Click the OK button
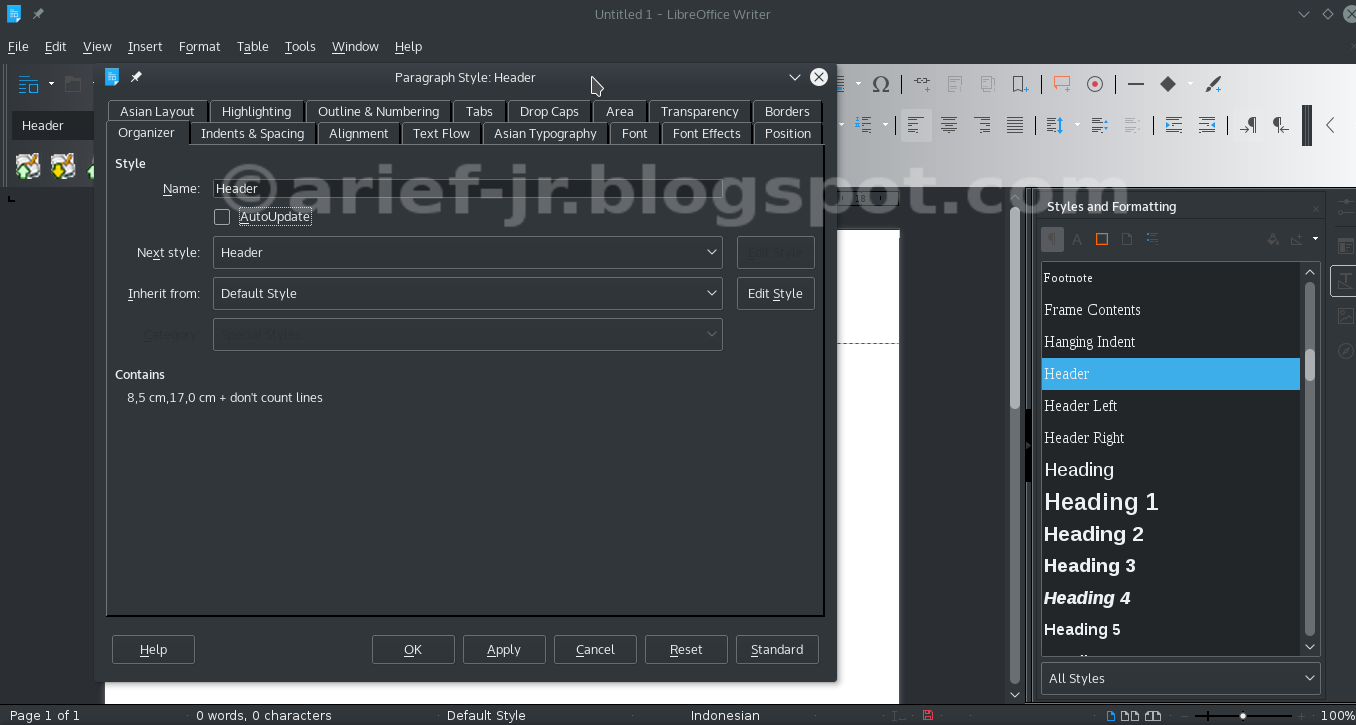 point(413,649)
